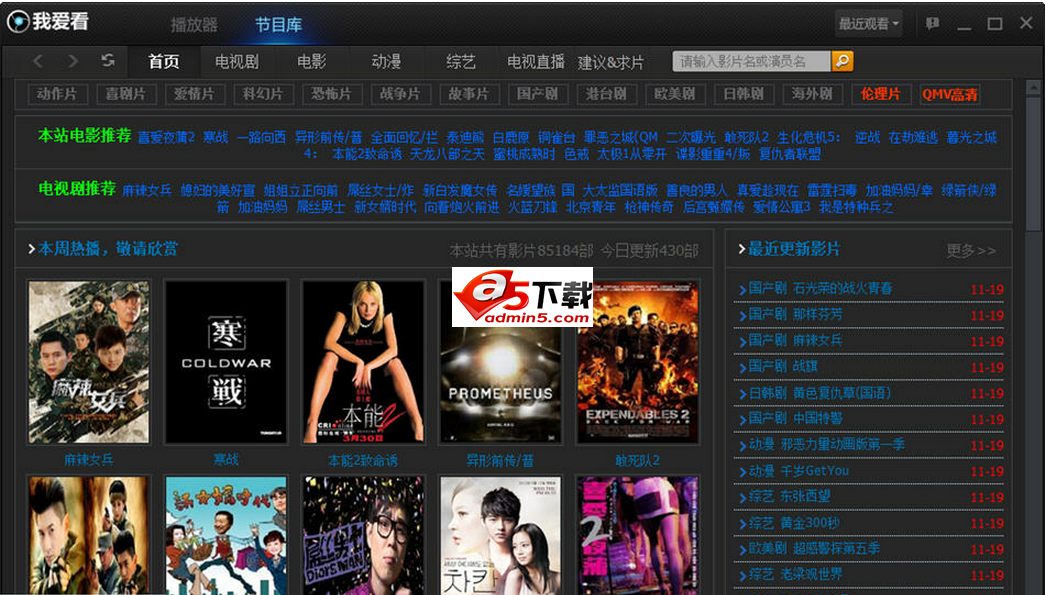Viewport: 1046px width, 595px height.
Task: Open the 屌丝男士 poster thumbnail
Action: (x=364, y=536)
